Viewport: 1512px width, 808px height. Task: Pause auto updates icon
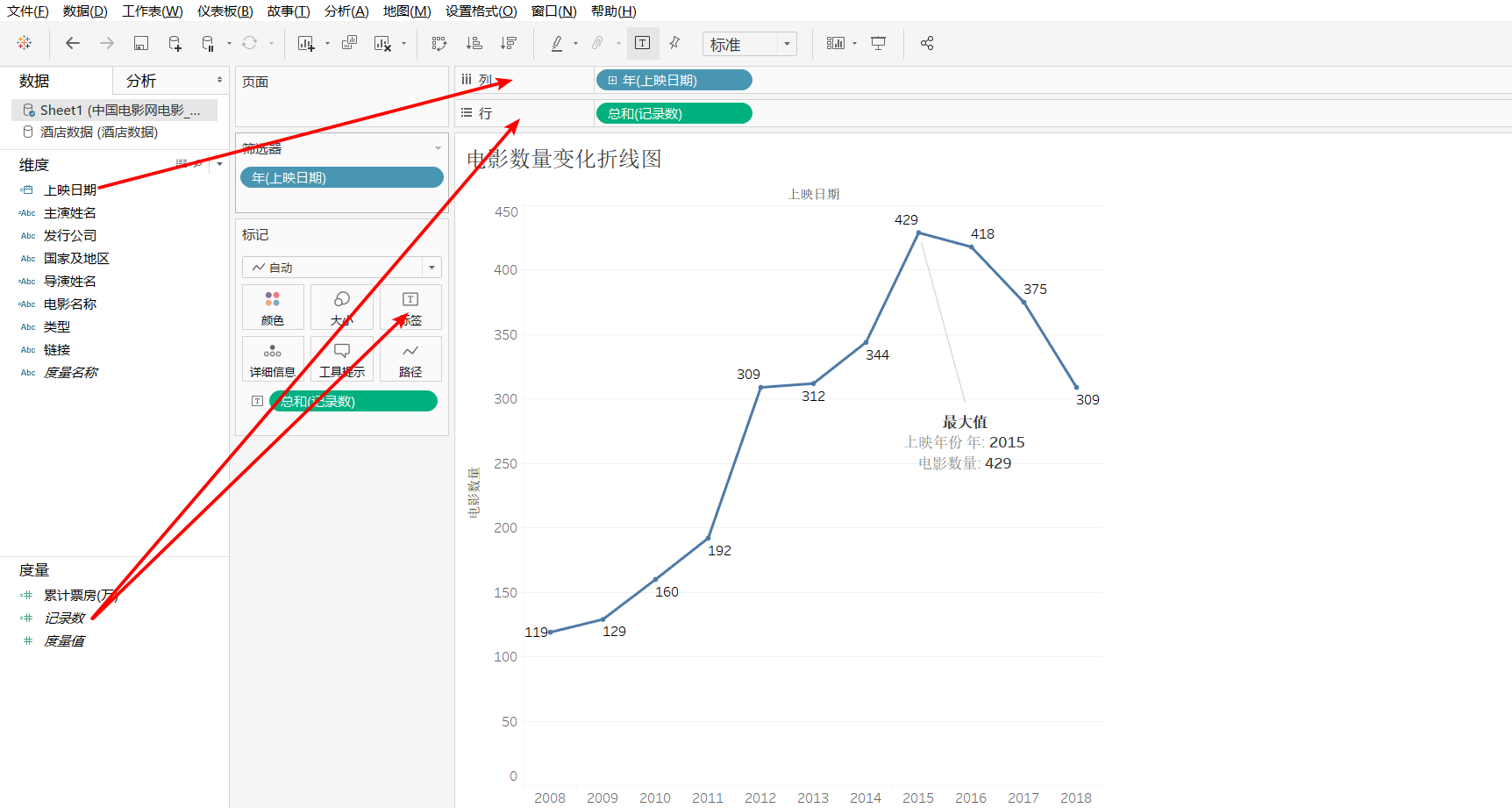208,43
